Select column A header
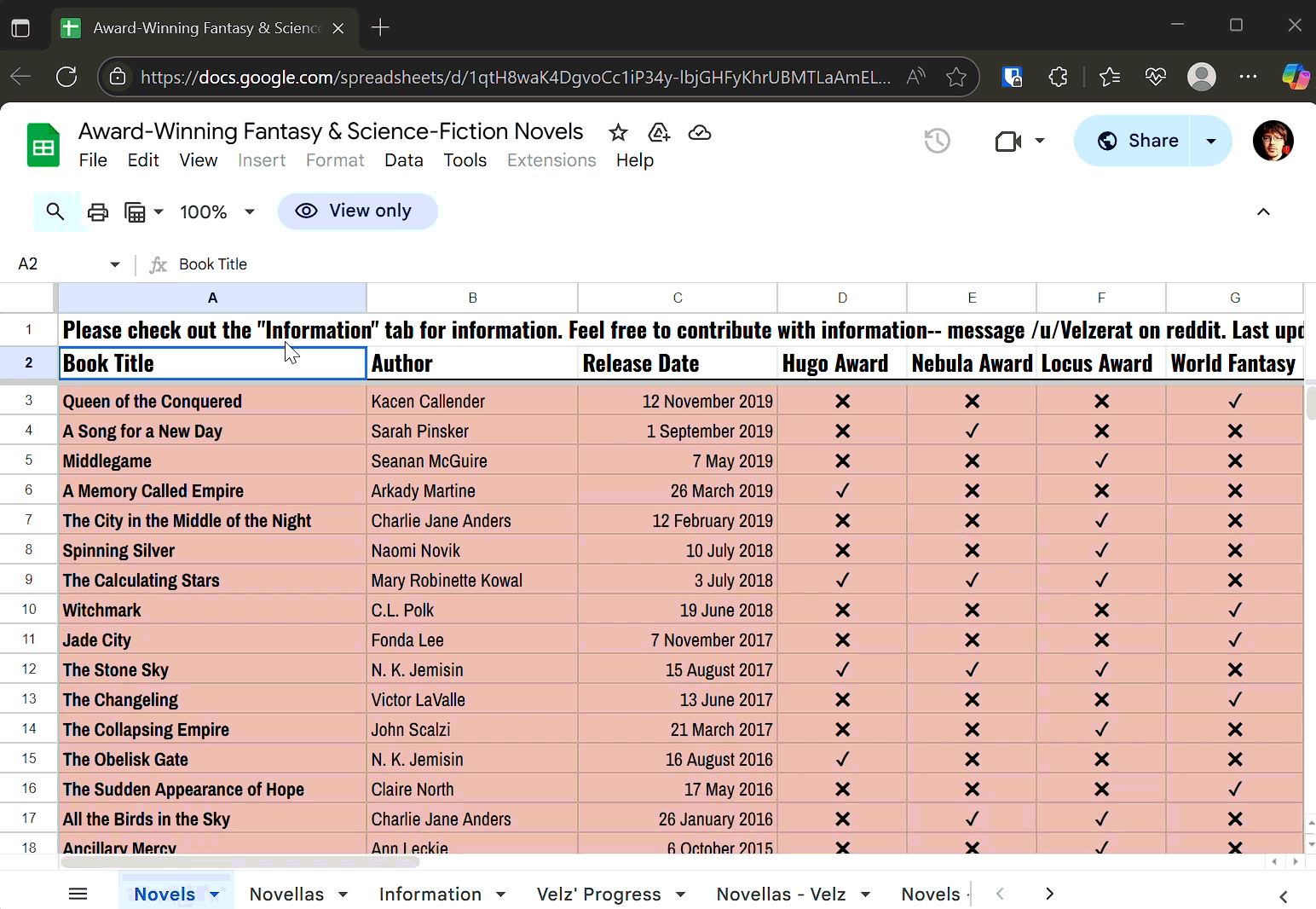The image size is (1316, 909). 212,298
